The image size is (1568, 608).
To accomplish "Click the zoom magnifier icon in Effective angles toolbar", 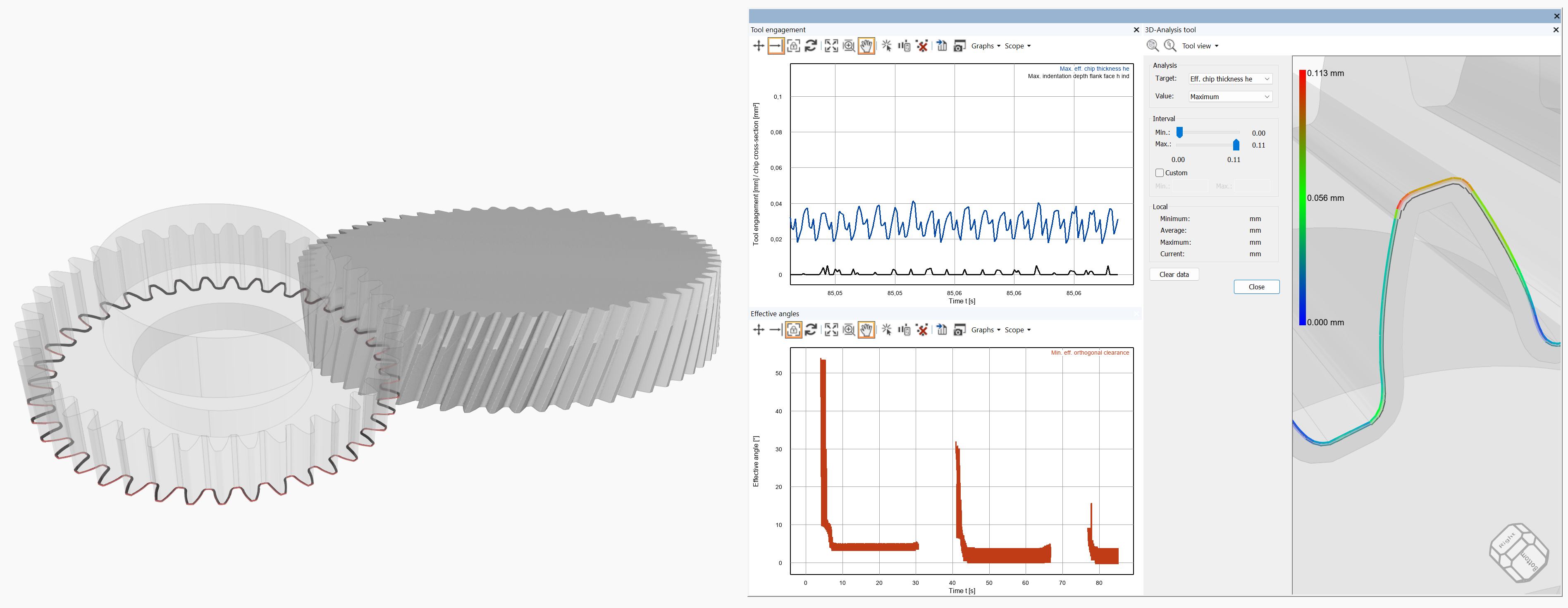I will coord(849,330).
